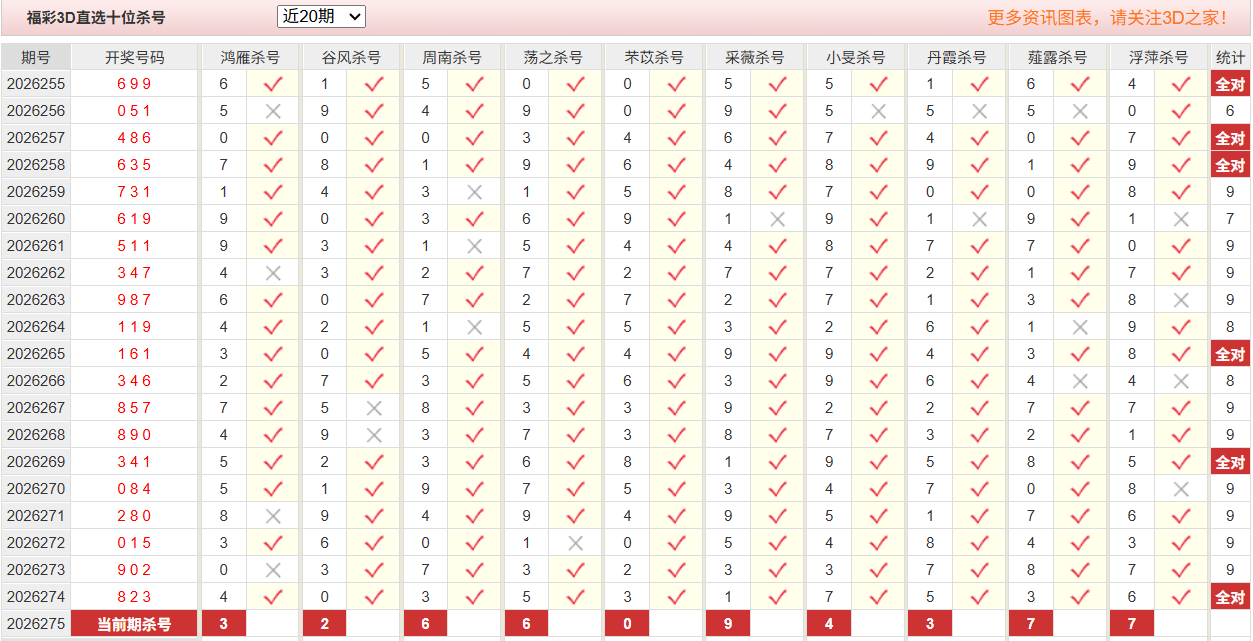Select period number 2026260
1253x641 pixels.
click(x=36, y=219)
